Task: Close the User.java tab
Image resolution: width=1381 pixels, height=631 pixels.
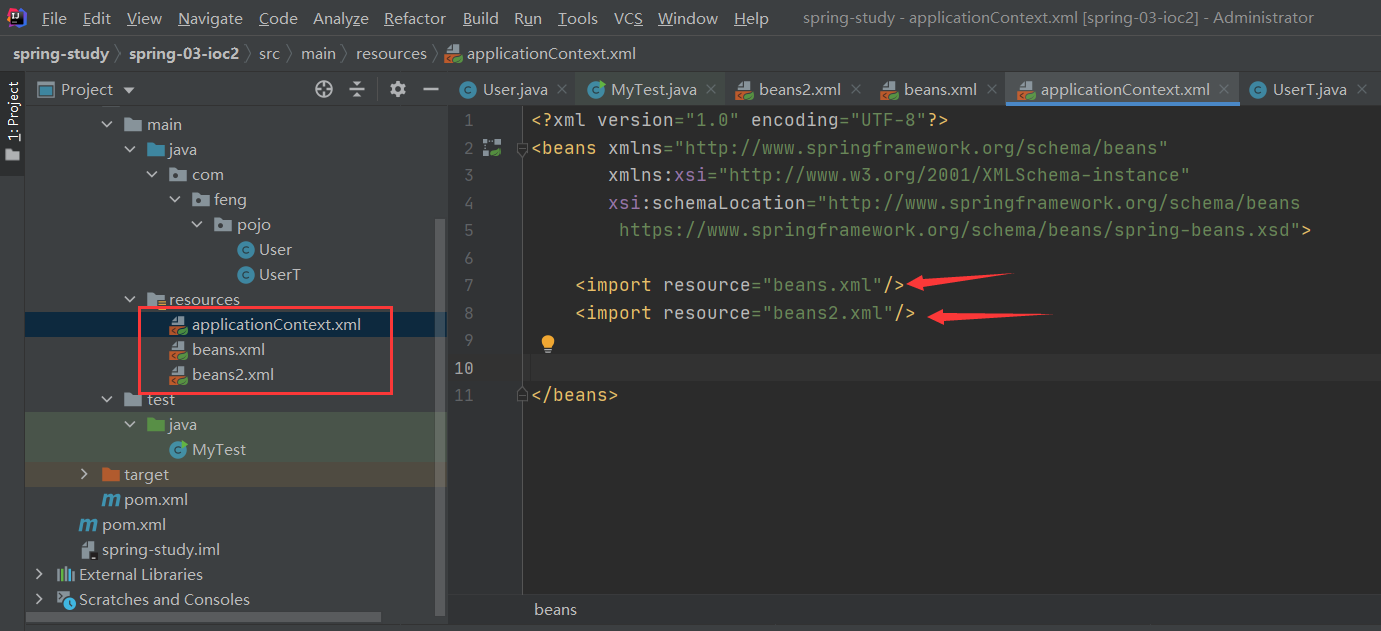Action: click(562, 89)
